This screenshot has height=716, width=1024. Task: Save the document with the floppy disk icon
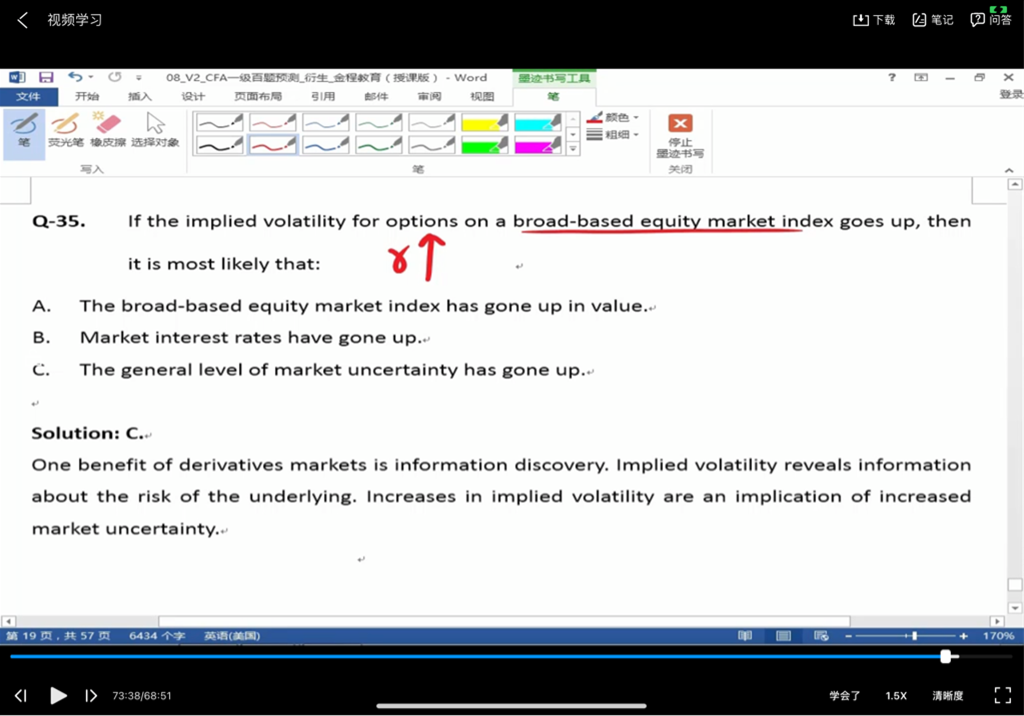click(x=46, y=78)
